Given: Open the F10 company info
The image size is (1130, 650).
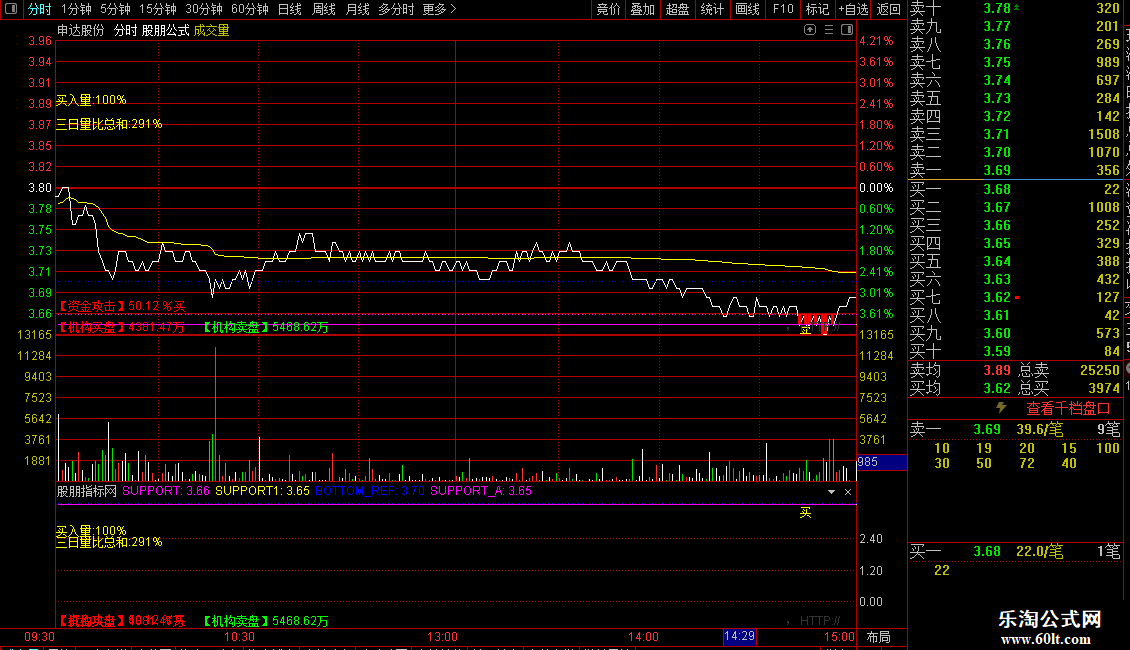Looking at the screenshot, I should pos(783,9).
